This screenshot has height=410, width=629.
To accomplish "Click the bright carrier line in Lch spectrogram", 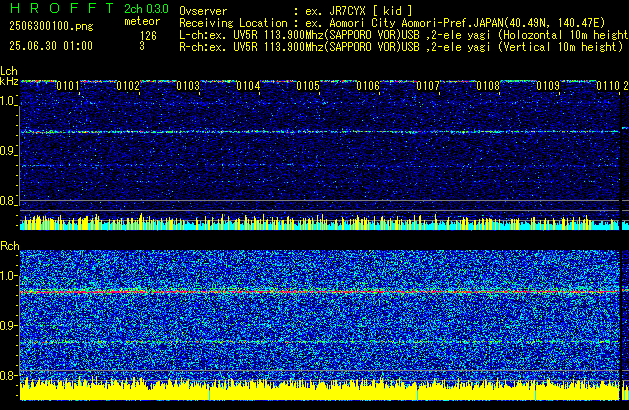I will [320, 132].
